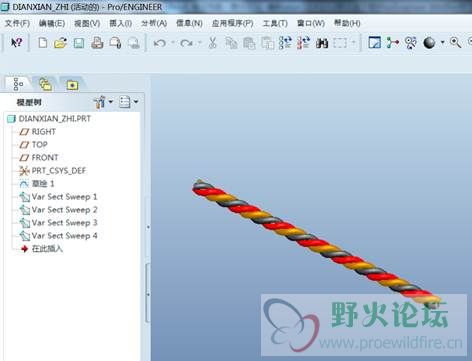The image size is (472, 361).
Task: Save the model with the floppy disk icon
Action: 79,43
